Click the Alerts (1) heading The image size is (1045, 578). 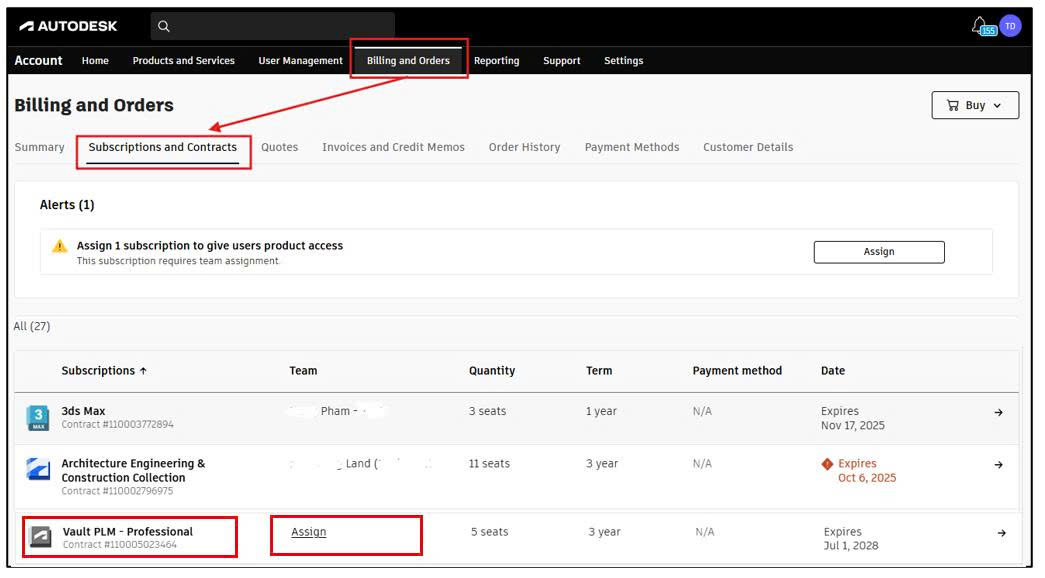point(67,205)
